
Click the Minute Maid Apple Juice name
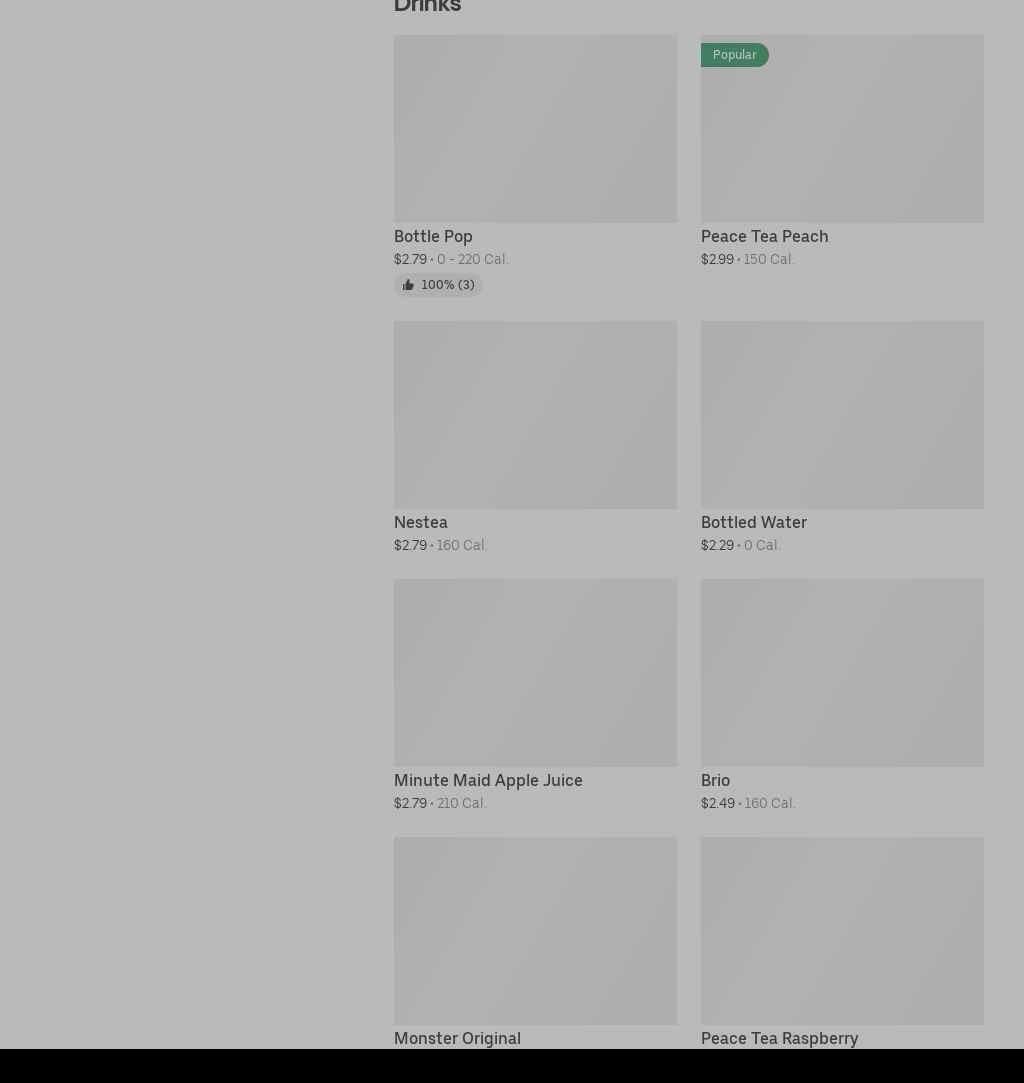488,780
